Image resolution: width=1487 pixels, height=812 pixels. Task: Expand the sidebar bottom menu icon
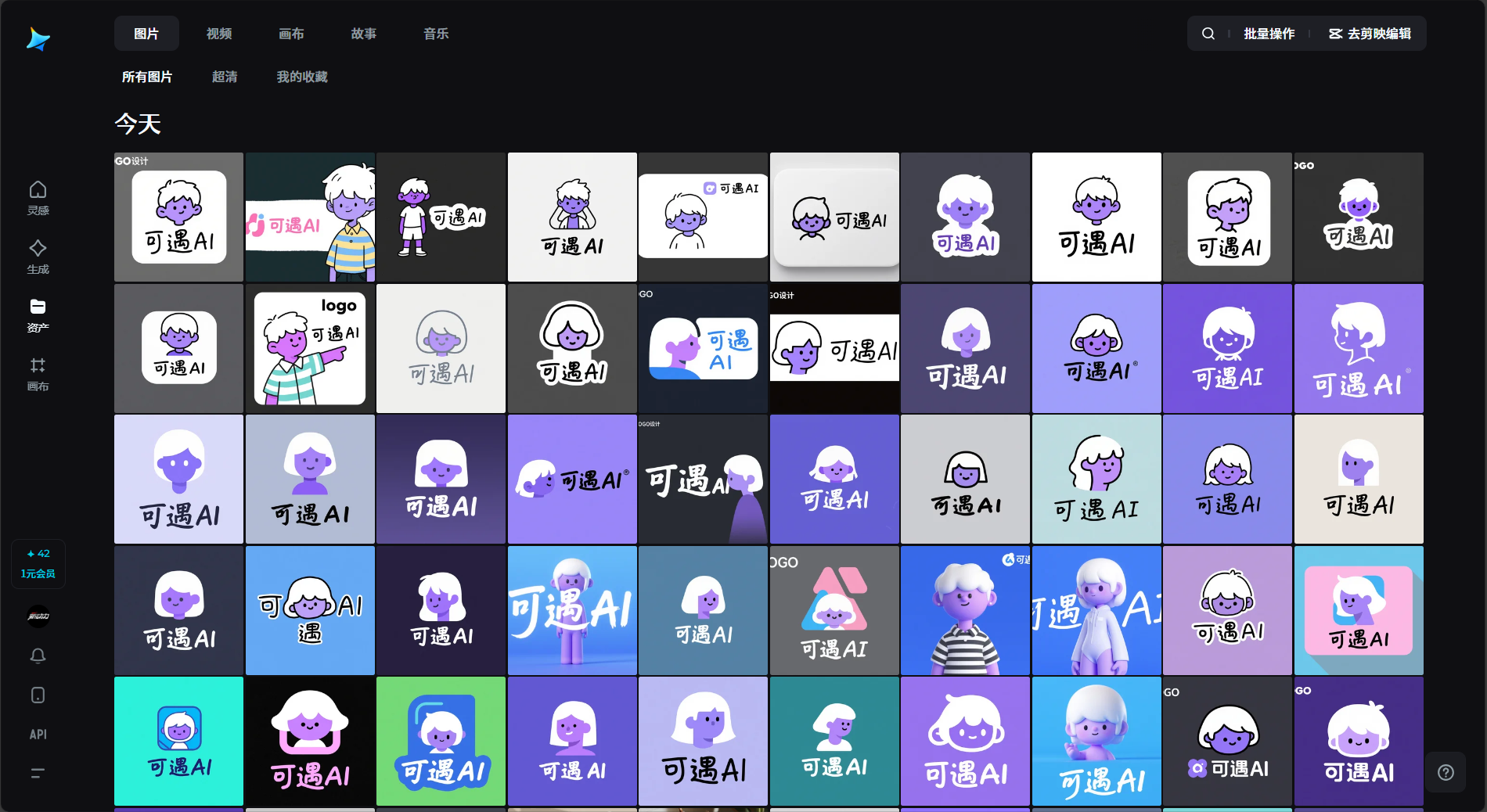click(38, 774)
